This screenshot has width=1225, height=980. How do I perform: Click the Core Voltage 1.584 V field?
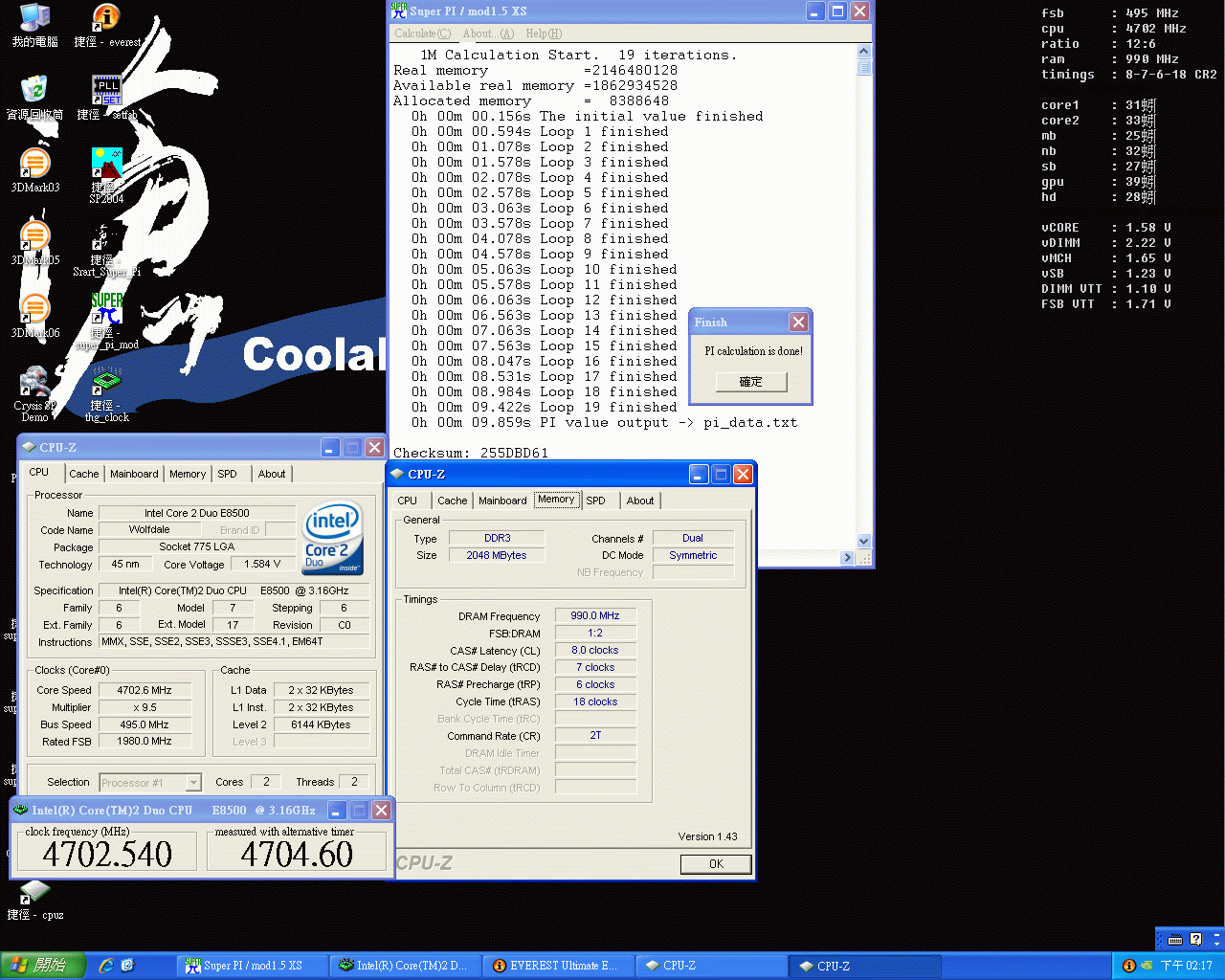point(263,564)
